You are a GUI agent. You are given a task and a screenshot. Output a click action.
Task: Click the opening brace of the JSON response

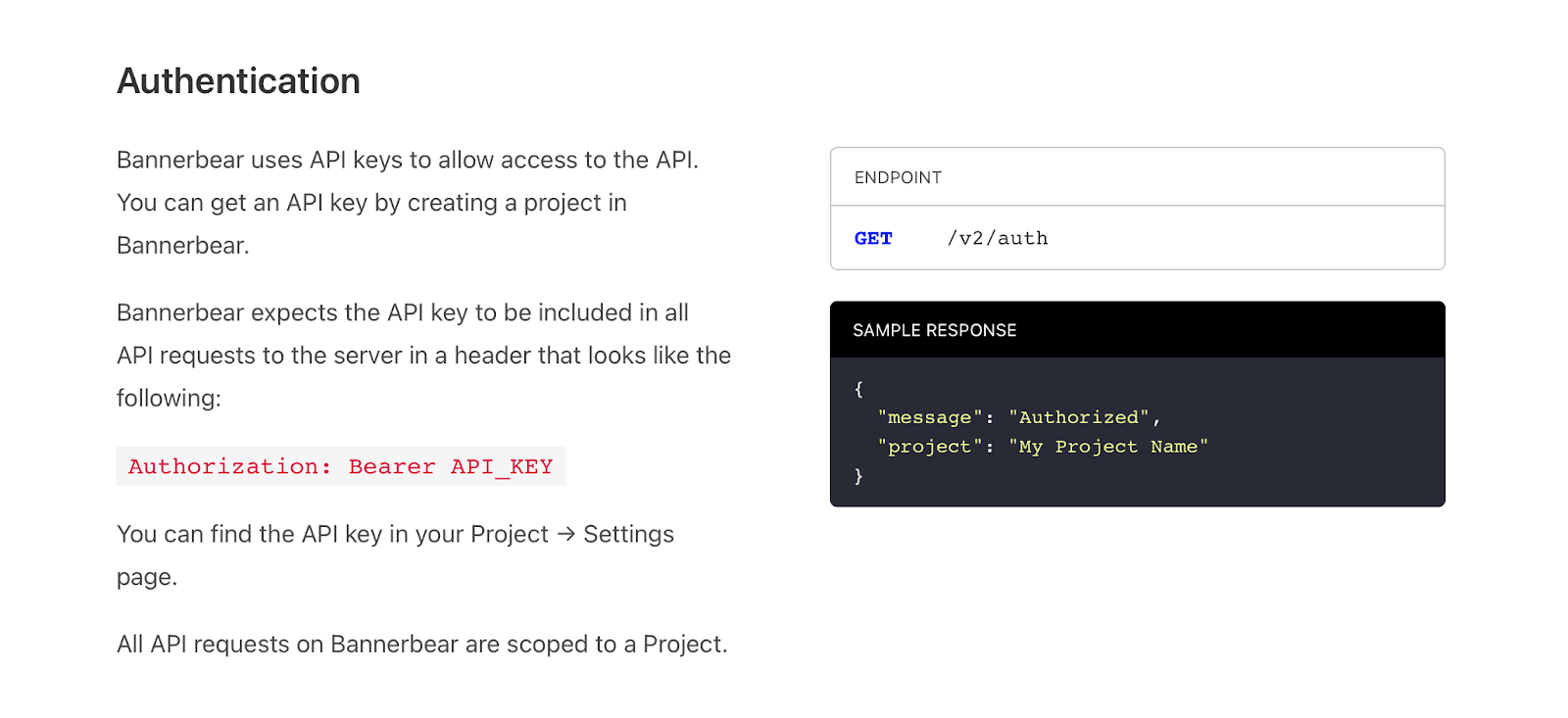click(858, 389)
